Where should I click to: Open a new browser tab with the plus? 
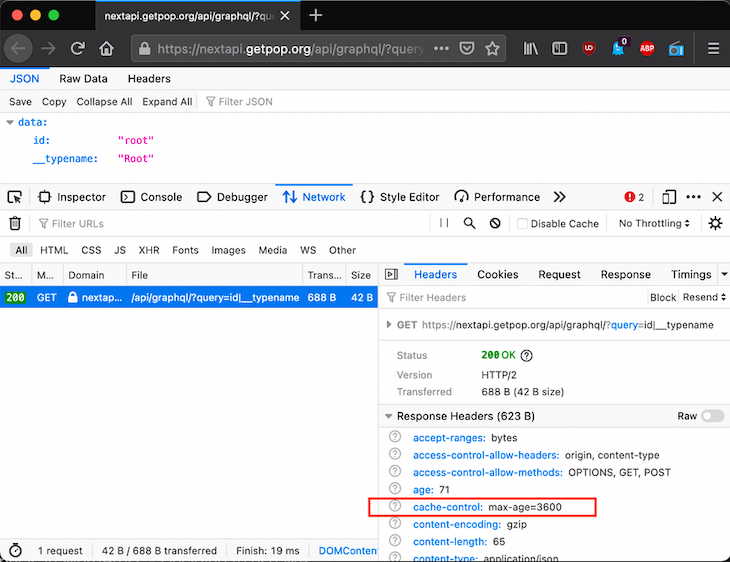(x=316, y=15)
